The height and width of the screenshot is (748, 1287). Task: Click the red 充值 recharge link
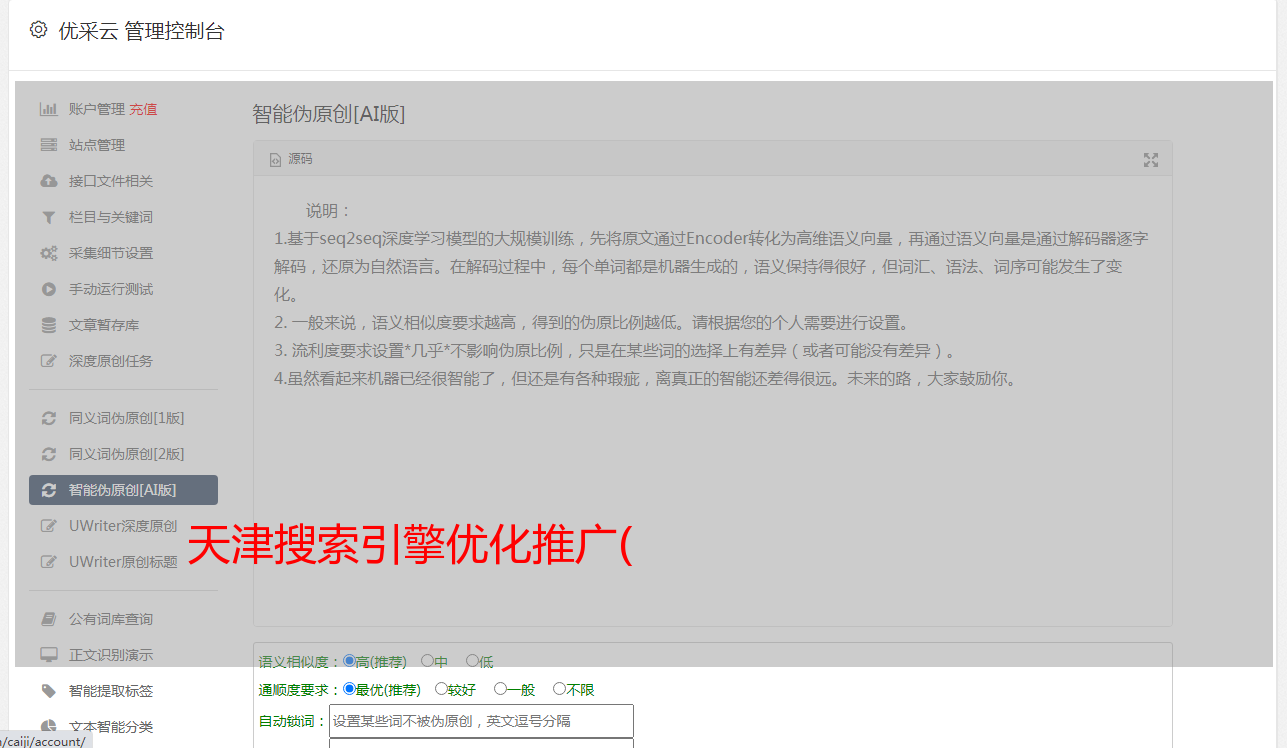(143, 109)
